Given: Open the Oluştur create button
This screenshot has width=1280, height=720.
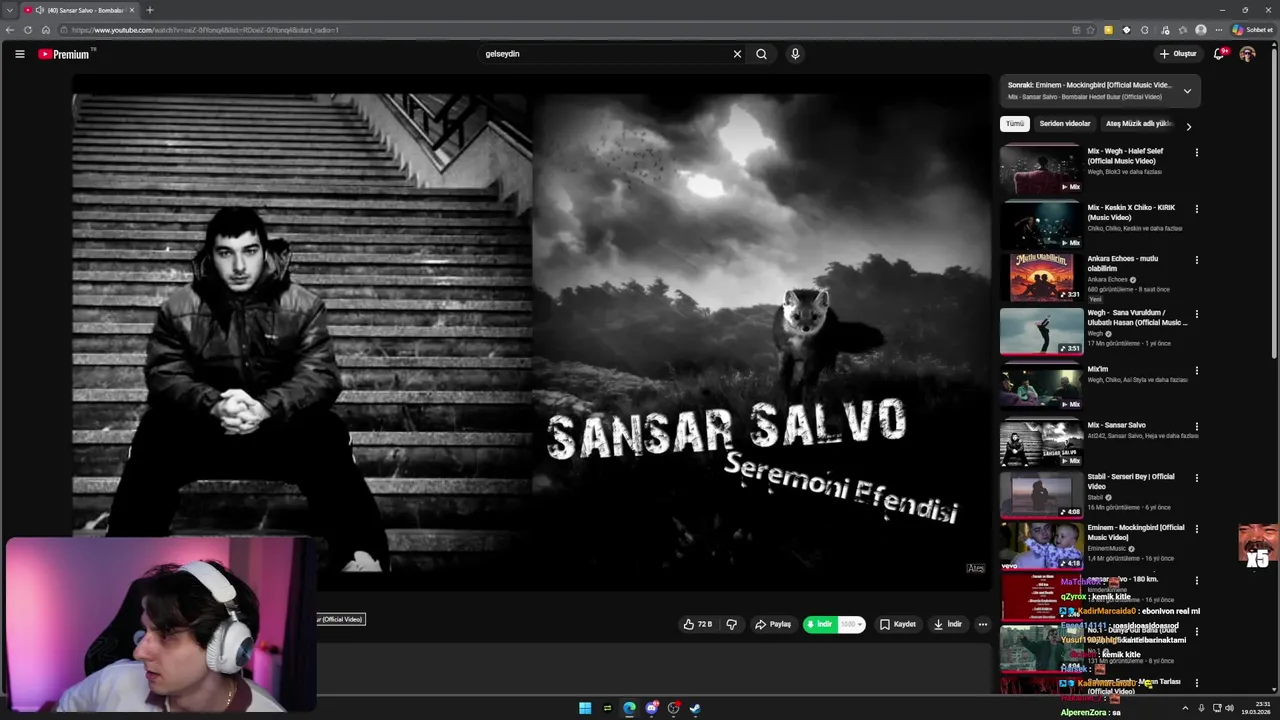Looking at the screenshot, I should coord(1178,54).
